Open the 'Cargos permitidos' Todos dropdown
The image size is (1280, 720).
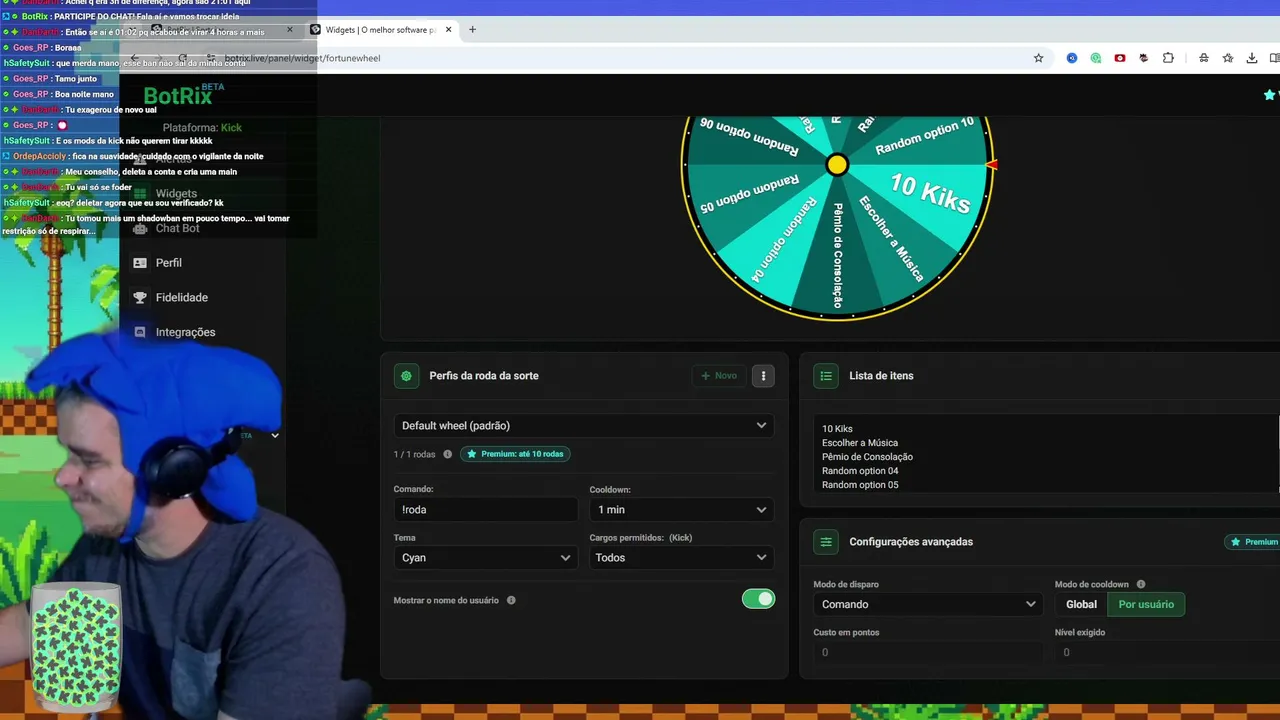coord(682,558)
